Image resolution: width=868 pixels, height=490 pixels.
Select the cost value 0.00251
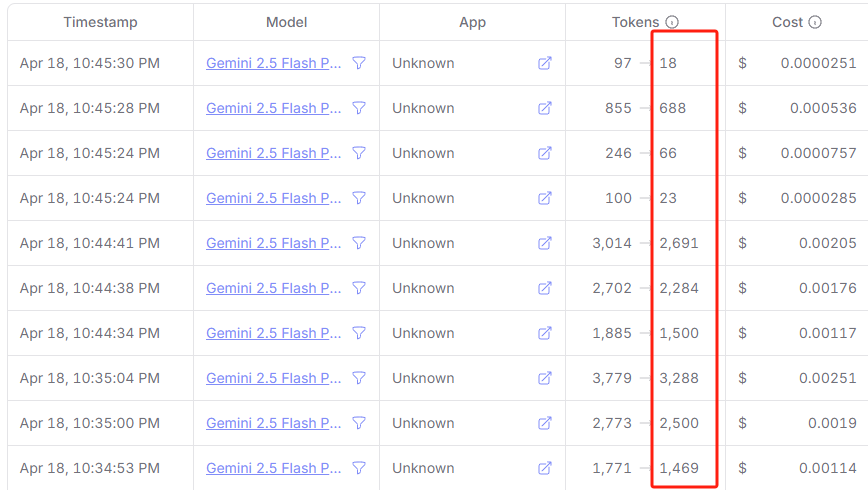coord(828,378)
